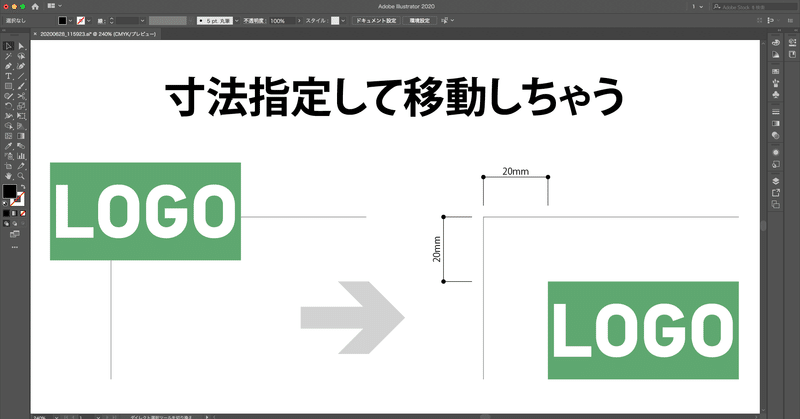Select the Curvature tool
The image size is (800, 419).
pos(21,66)
